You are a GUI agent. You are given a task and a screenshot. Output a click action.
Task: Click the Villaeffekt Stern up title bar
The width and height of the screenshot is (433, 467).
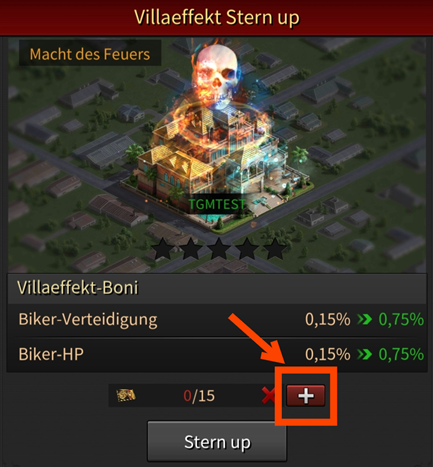[217, 17]
